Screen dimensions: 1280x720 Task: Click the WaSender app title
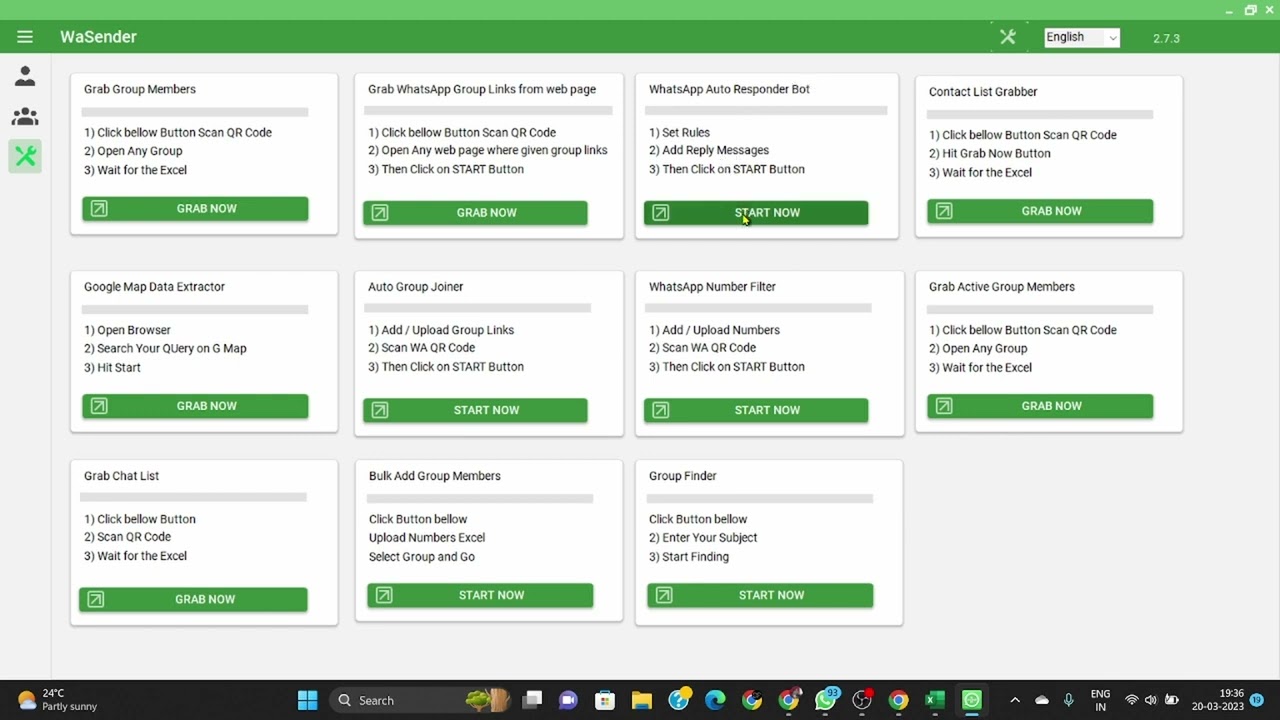pyautogui.click(x=98, y=37)
